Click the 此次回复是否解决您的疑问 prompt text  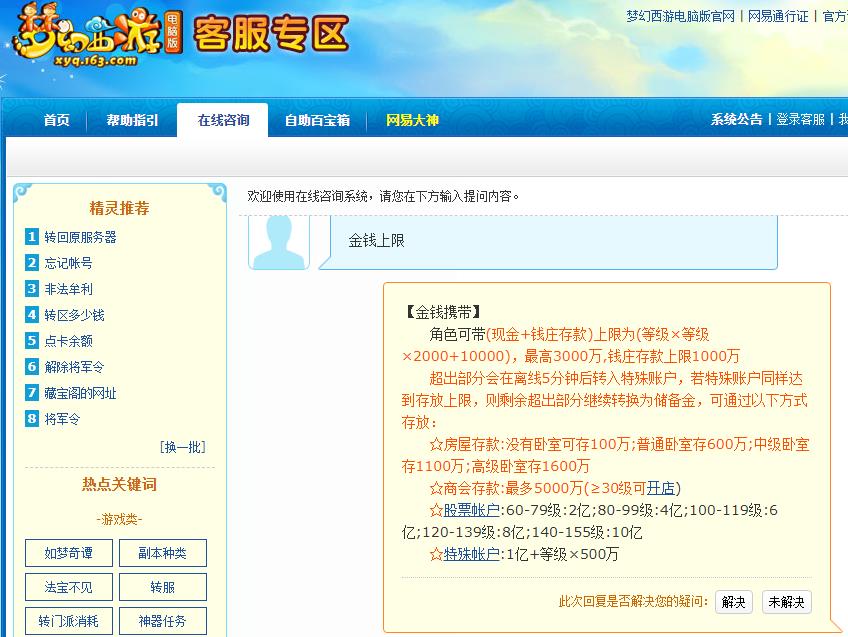point(633,602)
